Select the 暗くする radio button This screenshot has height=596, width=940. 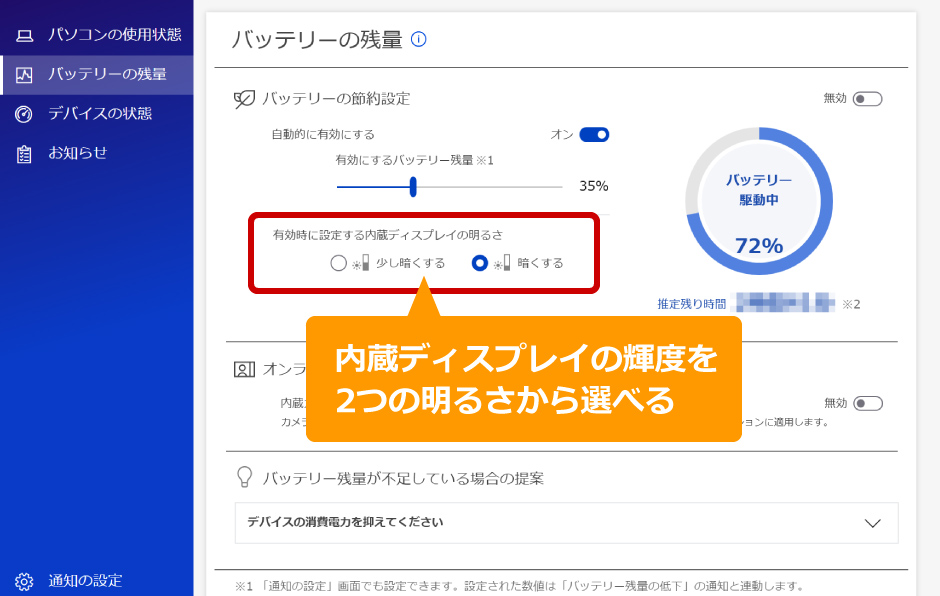479,263
